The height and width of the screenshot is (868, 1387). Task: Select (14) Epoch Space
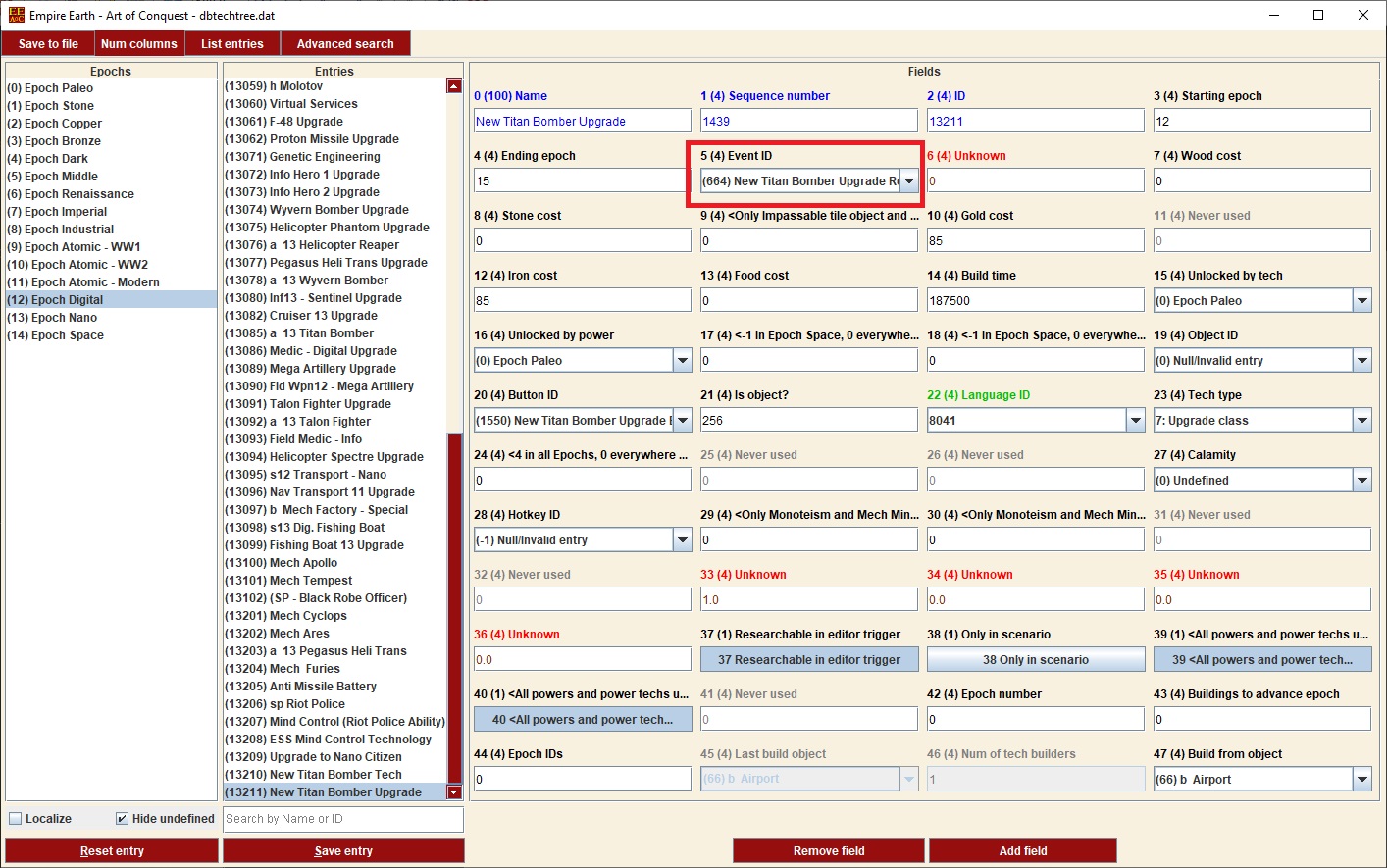tap(111, 335)
